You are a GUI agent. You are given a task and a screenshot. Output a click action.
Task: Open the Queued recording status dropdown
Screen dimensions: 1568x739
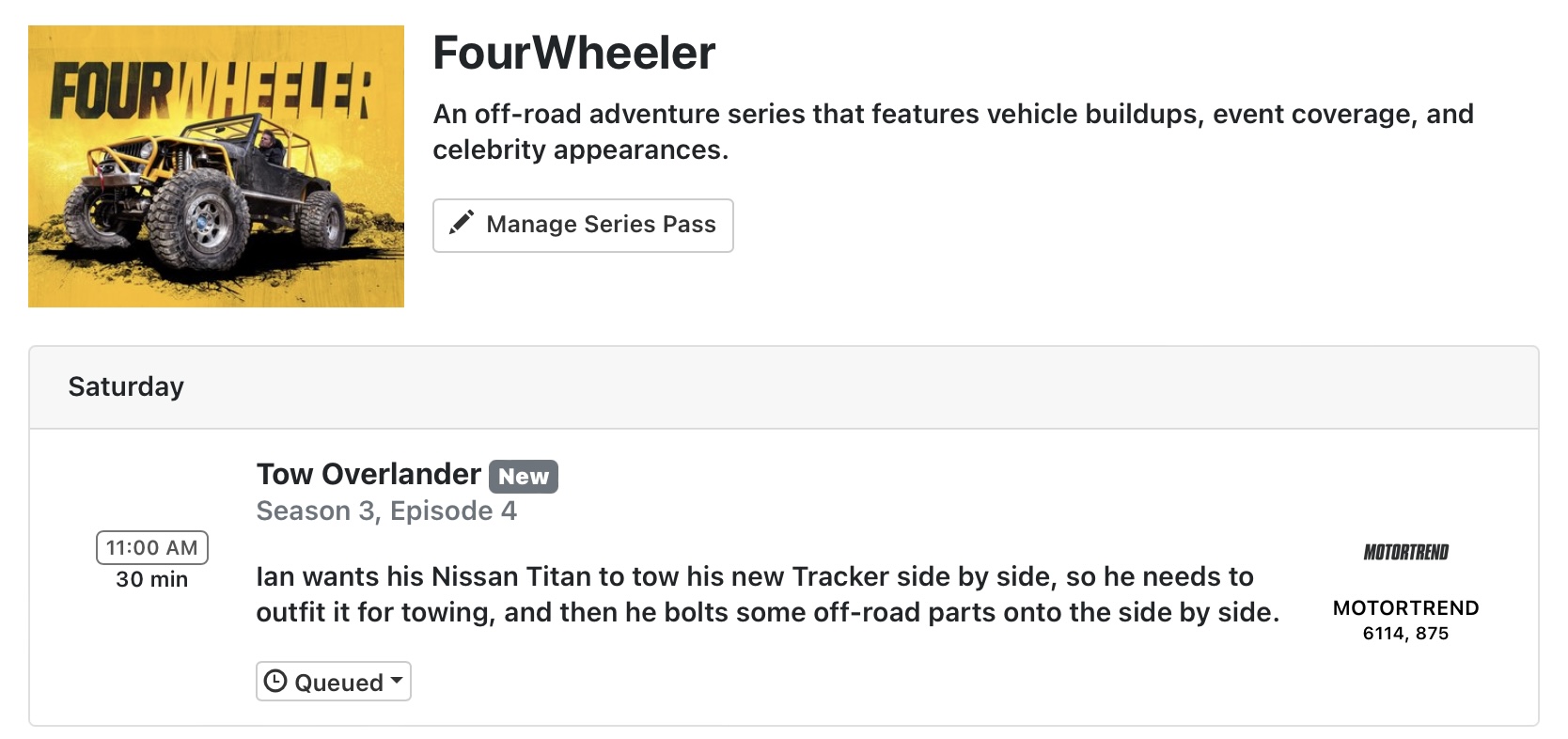tap(334, 682)
